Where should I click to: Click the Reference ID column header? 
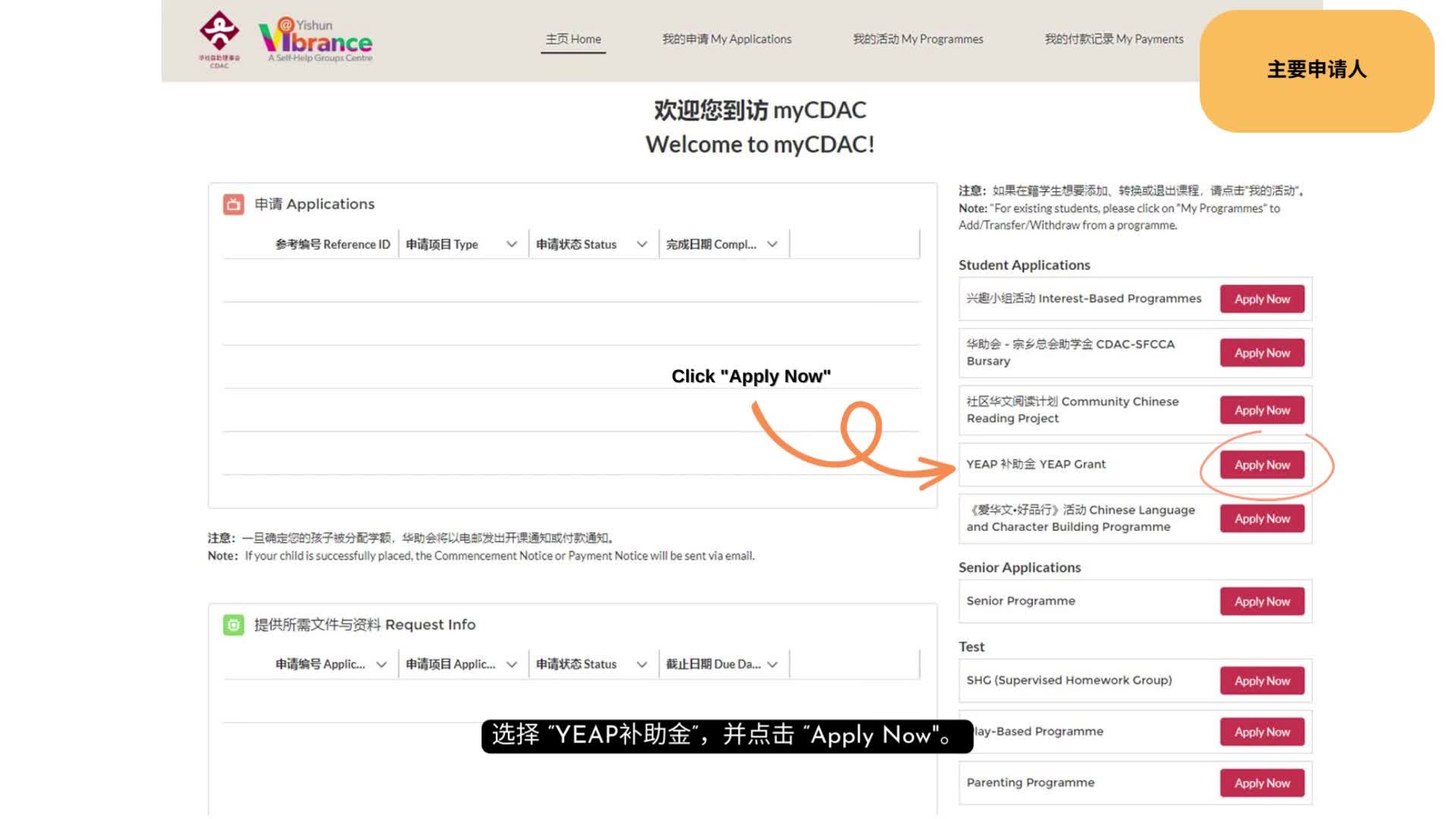(x=334, y=243)
